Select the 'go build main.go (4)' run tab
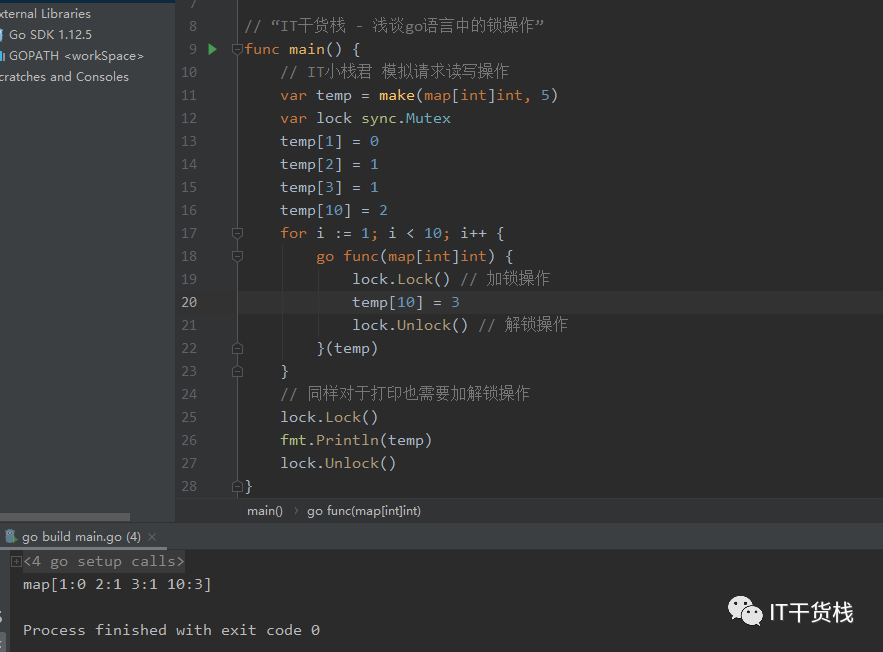 coord(81,537)
